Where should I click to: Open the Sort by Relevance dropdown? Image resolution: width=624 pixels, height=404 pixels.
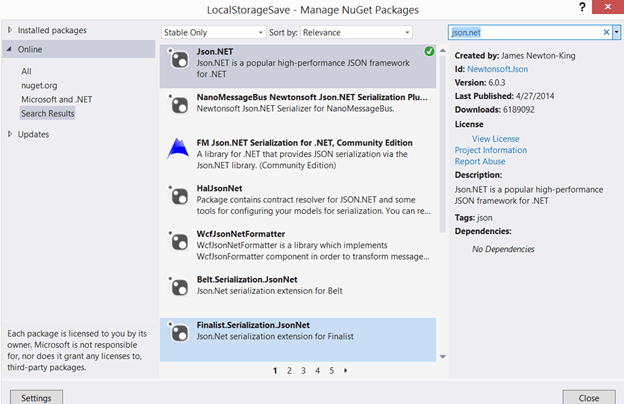pyautogui.click(x=355, y=32)
